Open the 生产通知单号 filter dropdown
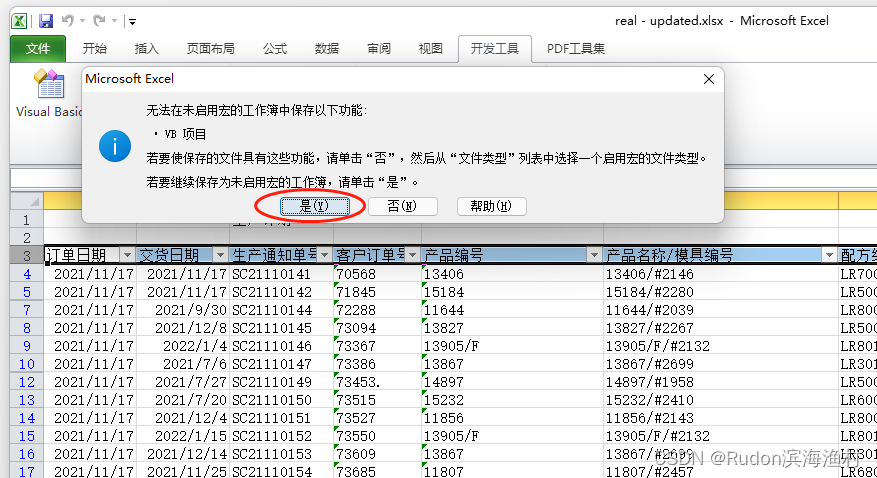 coord(324,255)
